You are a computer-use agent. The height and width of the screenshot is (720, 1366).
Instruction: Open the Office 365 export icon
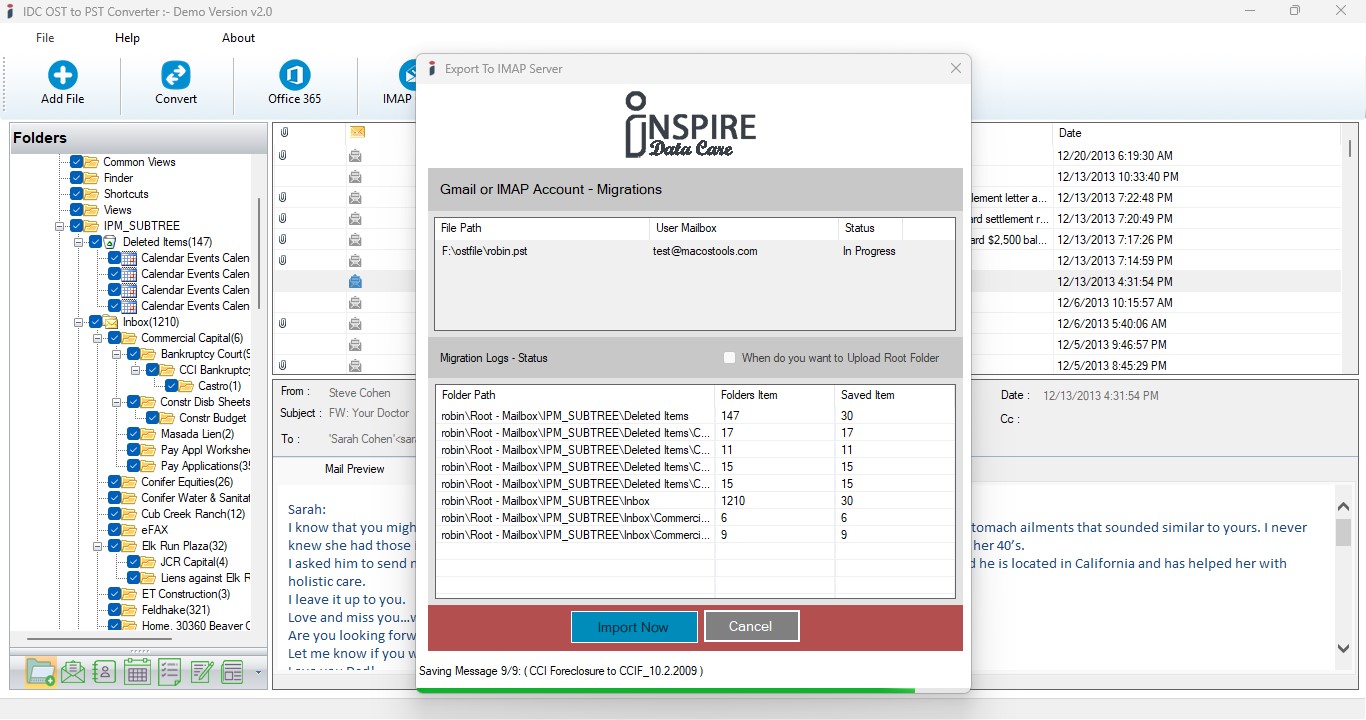[294, 75]
